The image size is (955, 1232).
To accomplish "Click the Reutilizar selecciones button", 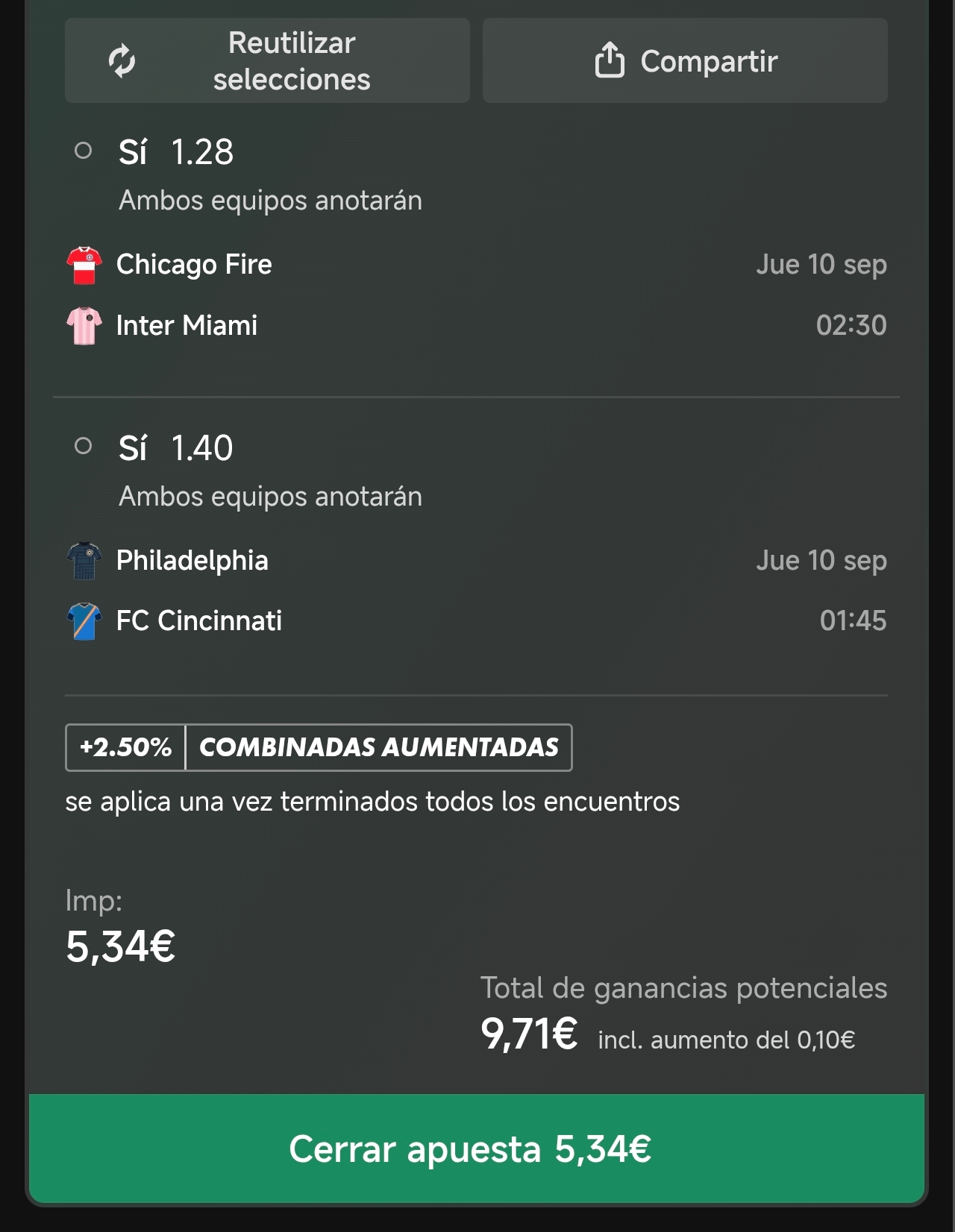I will [267, 60].
